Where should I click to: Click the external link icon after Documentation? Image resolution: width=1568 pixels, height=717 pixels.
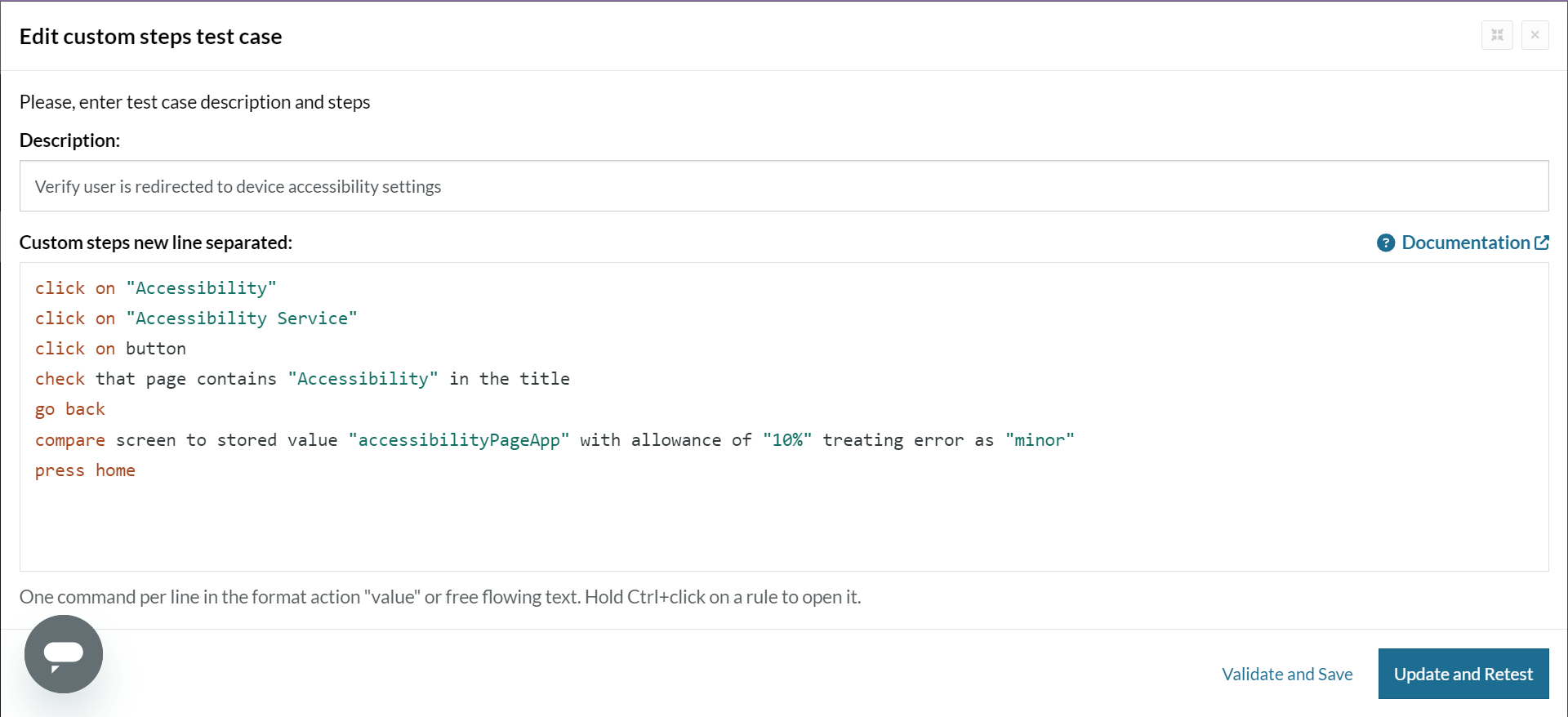[1542, 243]
